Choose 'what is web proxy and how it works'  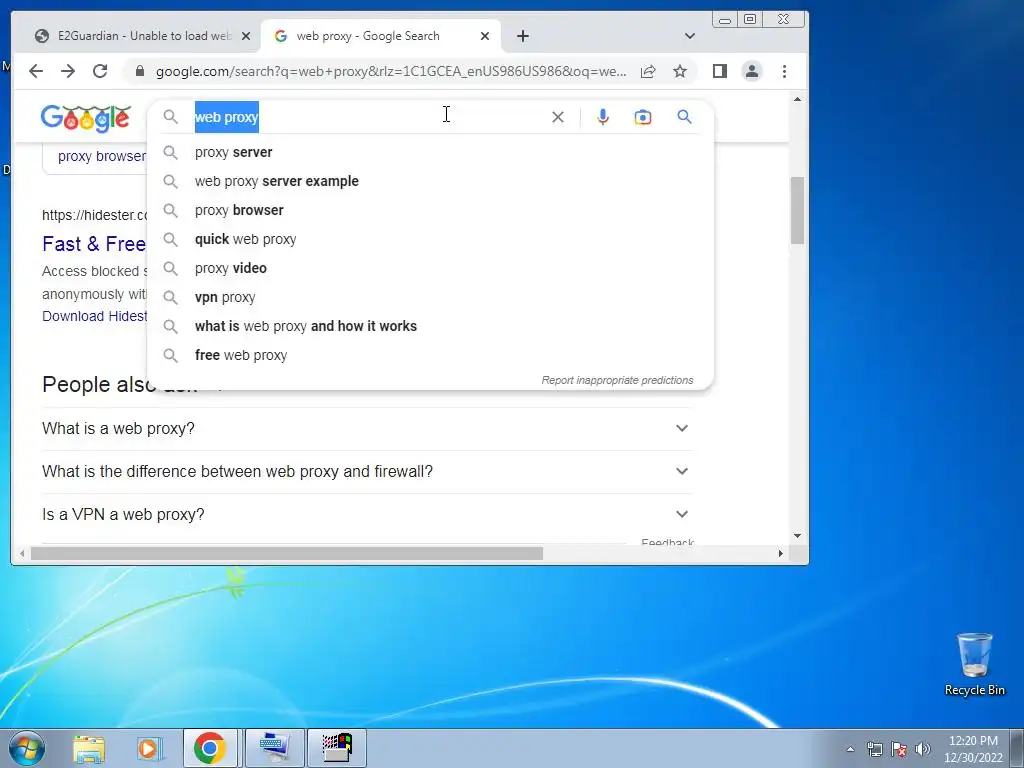(x=430, y=326)
